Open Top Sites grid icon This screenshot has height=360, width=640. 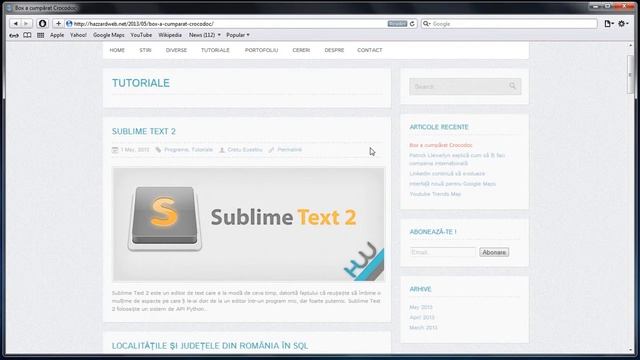(40, 36)
